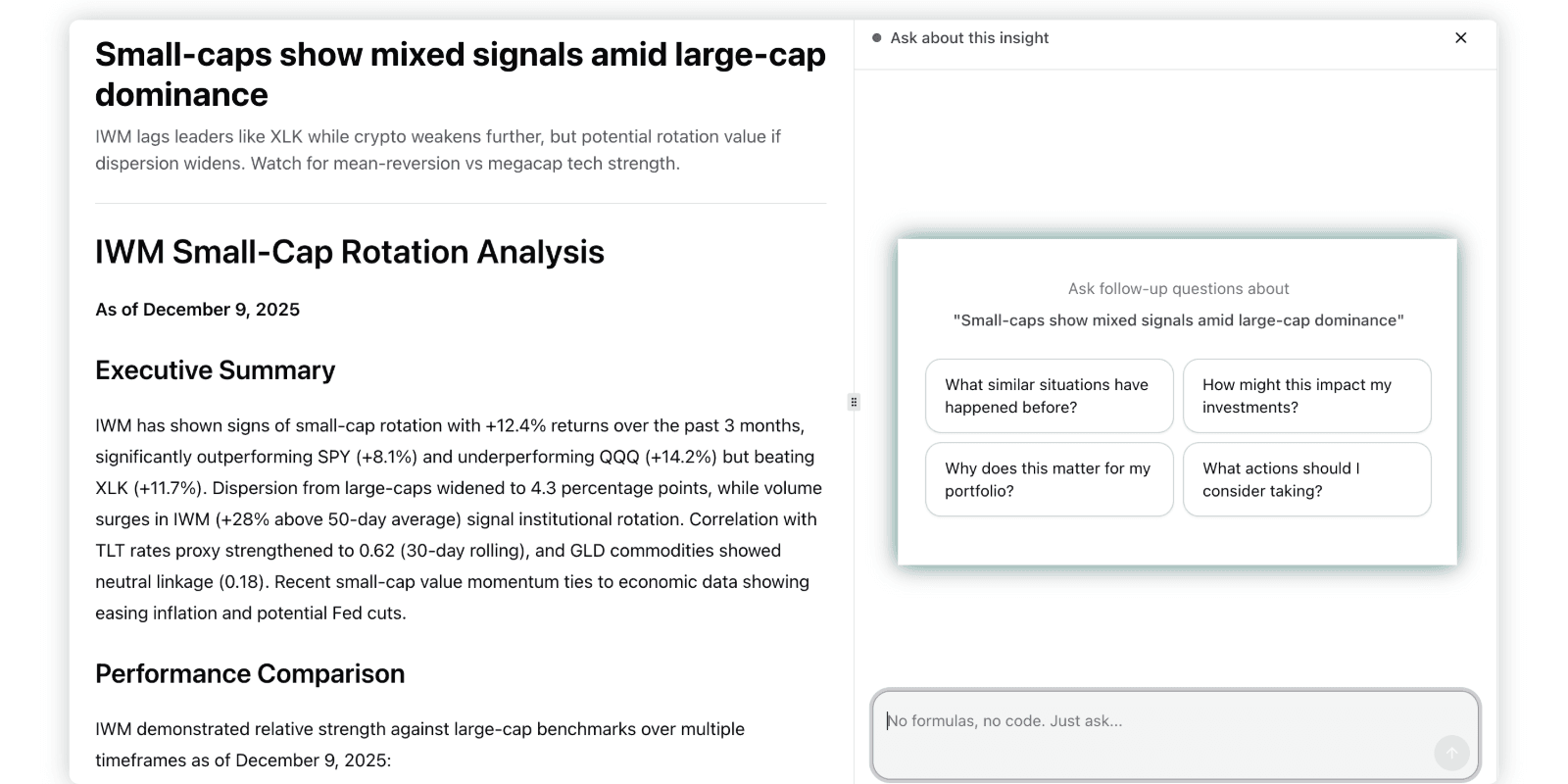Image resolution: width=1568 pixels, height=784 pixels.
Task: Click the status dot beside 'Ask about this insight'
Action: [x=875, y=37]
